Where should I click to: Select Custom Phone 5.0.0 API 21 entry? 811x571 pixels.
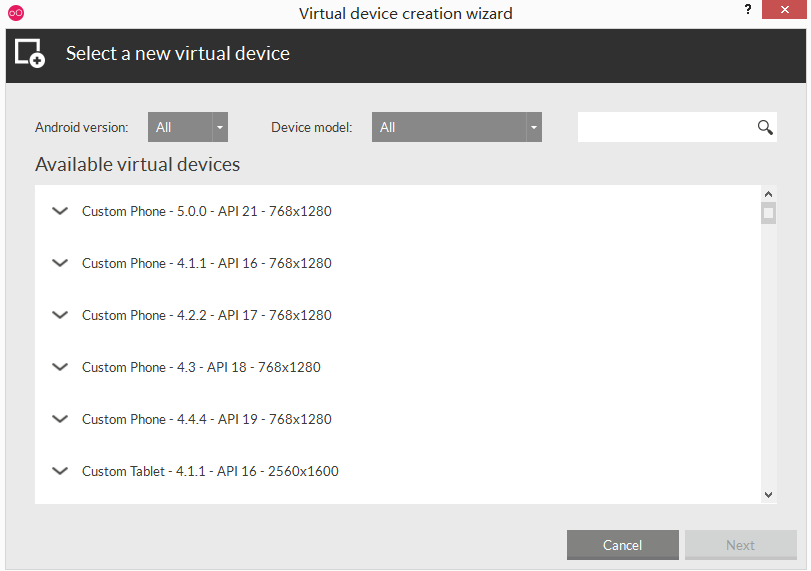(x=207, y=211)
